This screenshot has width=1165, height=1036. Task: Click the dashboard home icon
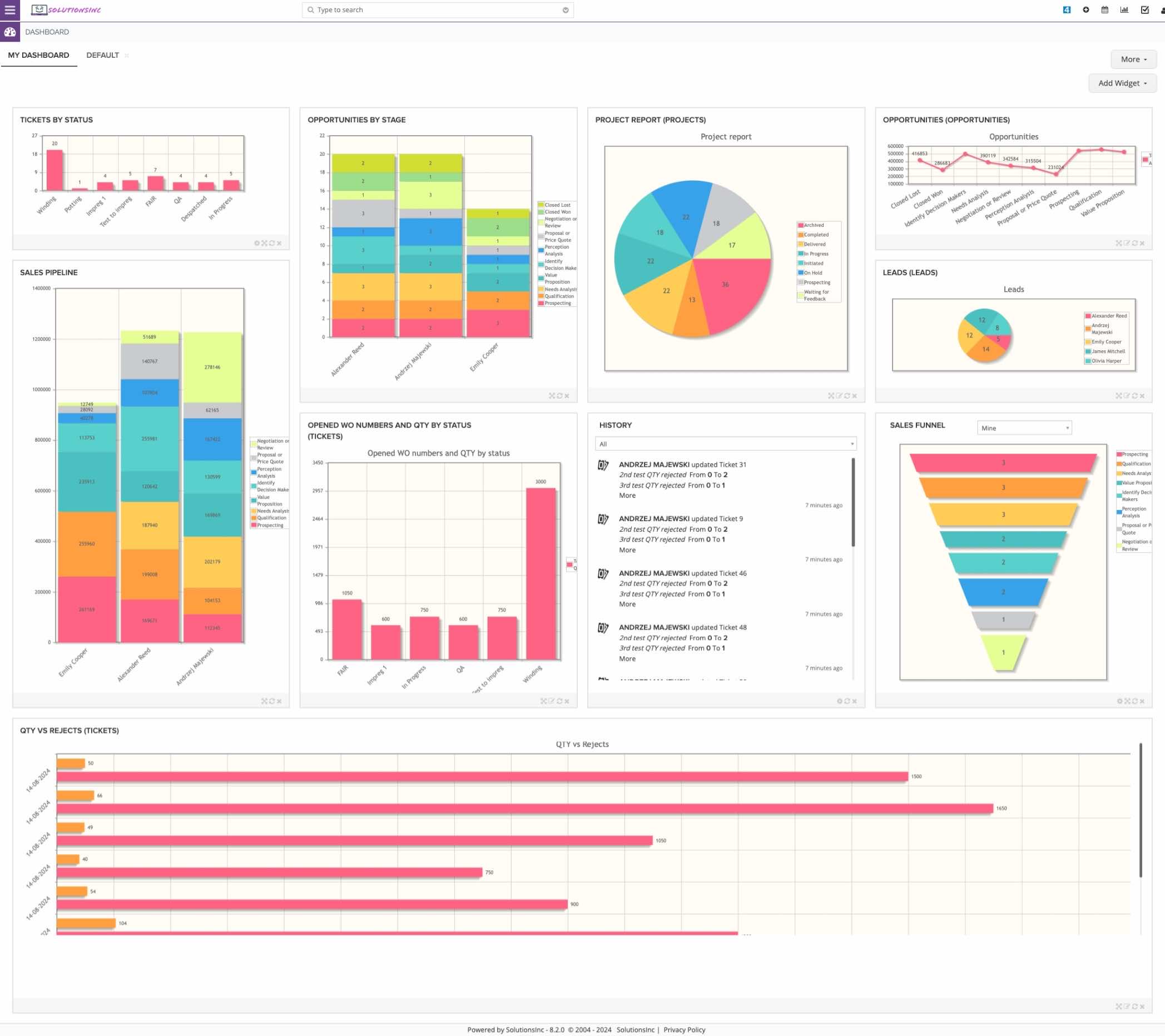click(10, 31)
